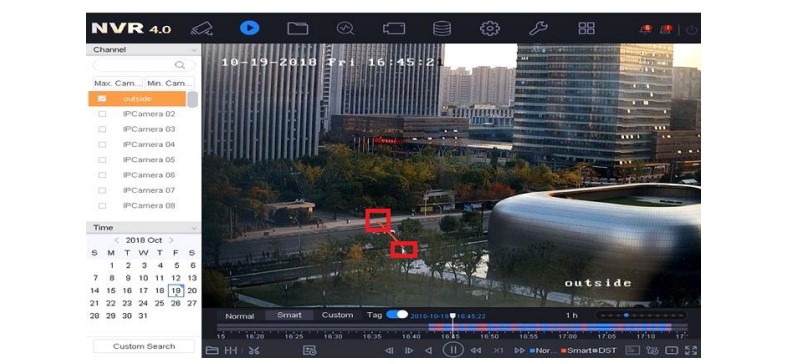811x364 pixels.
Task: Click the magnifier in channel search box
Action: coord(179,65)
